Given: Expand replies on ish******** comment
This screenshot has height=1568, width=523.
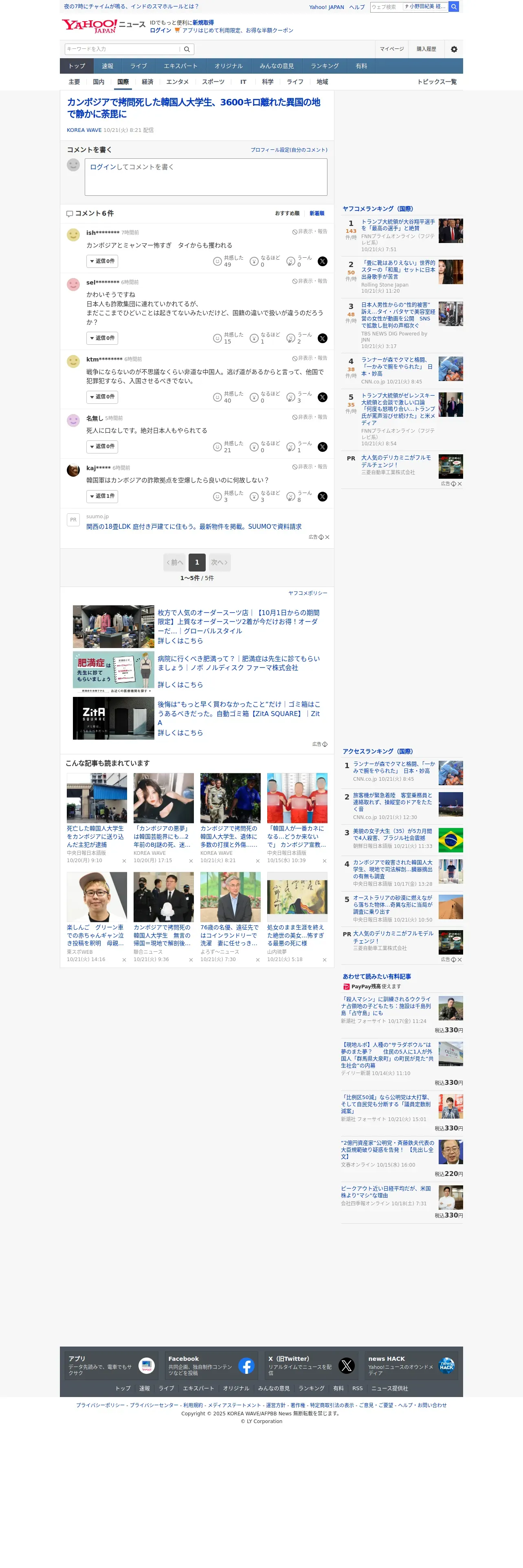Looking at the screenshot, I should coord(102,261).
